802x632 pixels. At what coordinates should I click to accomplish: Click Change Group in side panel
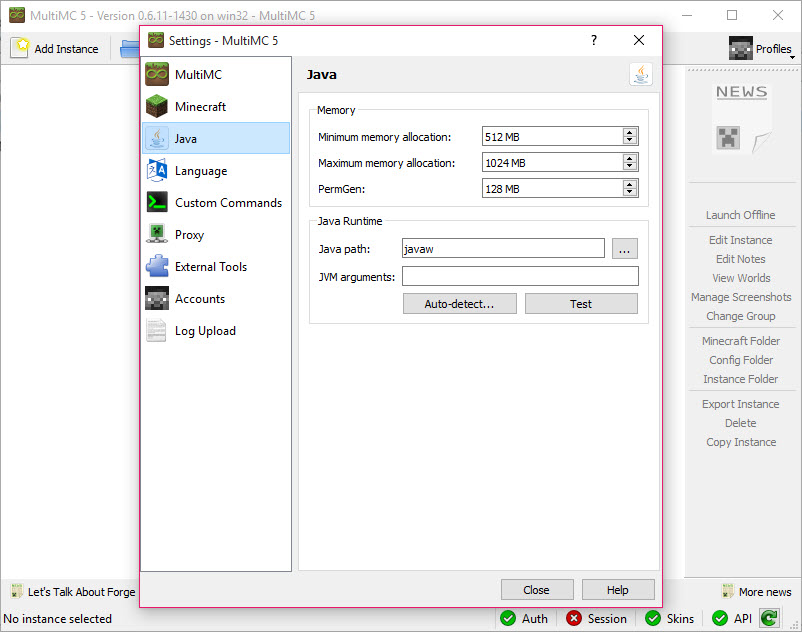click(x=740, y=316)
